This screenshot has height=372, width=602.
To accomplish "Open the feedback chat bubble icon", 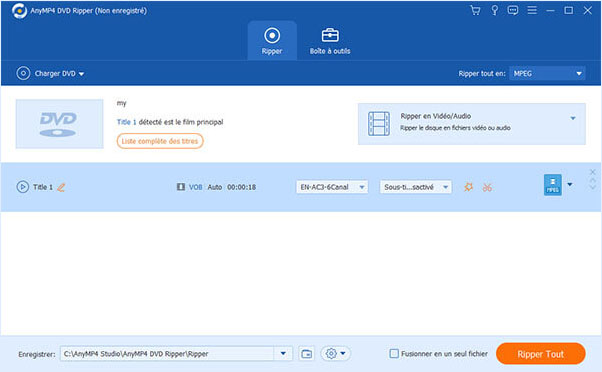I will coord(513,10).
